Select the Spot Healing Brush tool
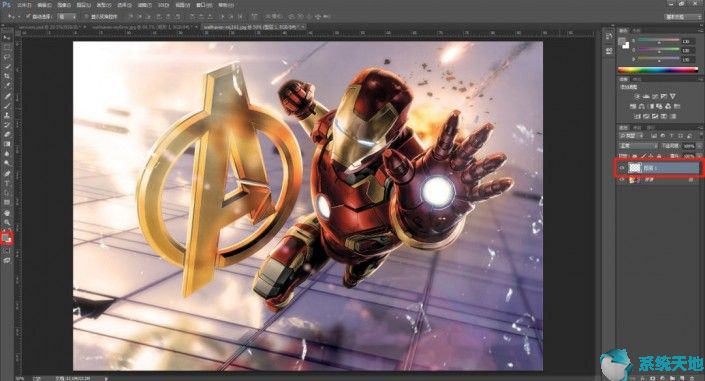The width and height of the screenshot is (705, 381). pyautogui.click(x=7, y=96)
